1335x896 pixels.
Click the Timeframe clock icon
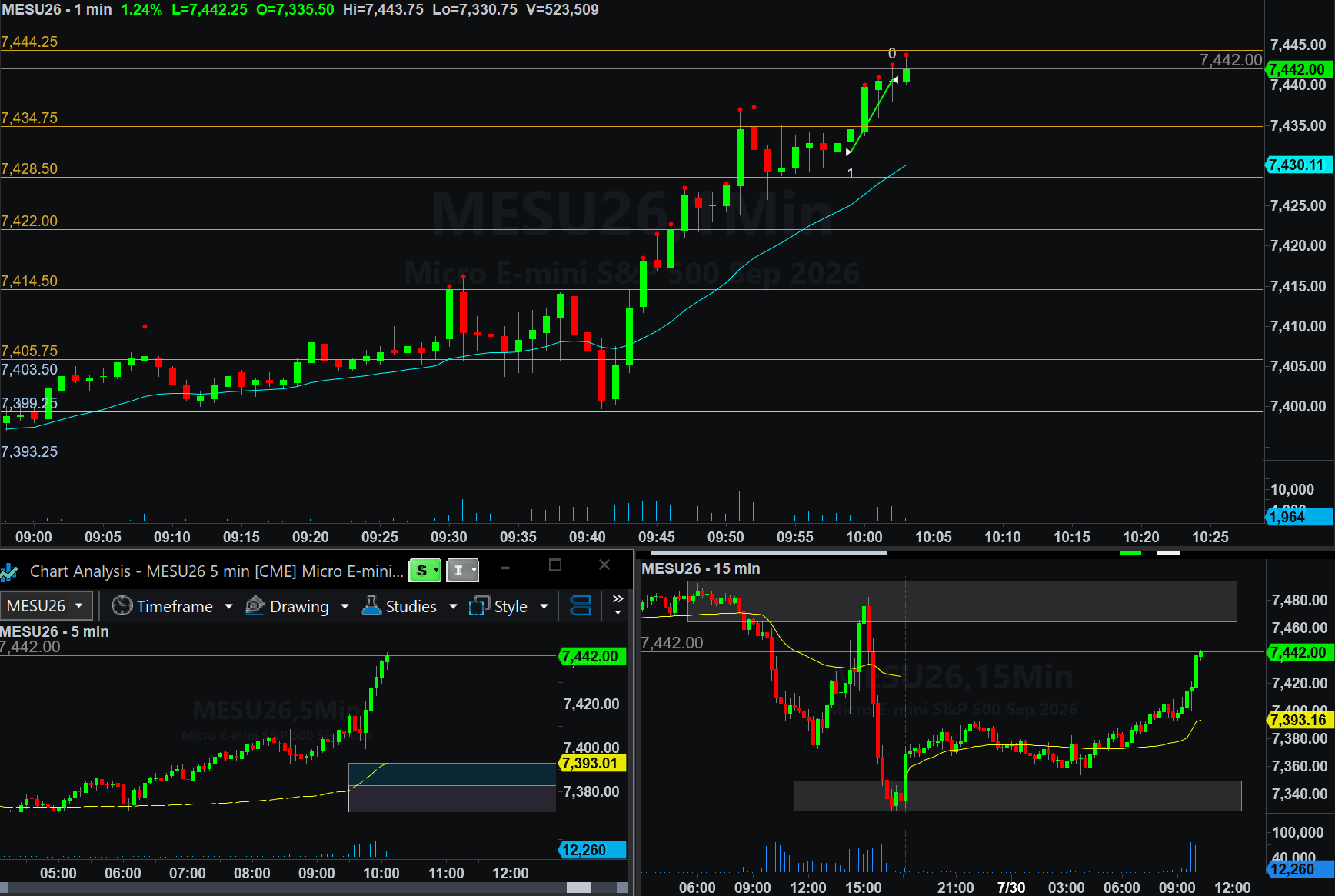(x=122, y=606)
